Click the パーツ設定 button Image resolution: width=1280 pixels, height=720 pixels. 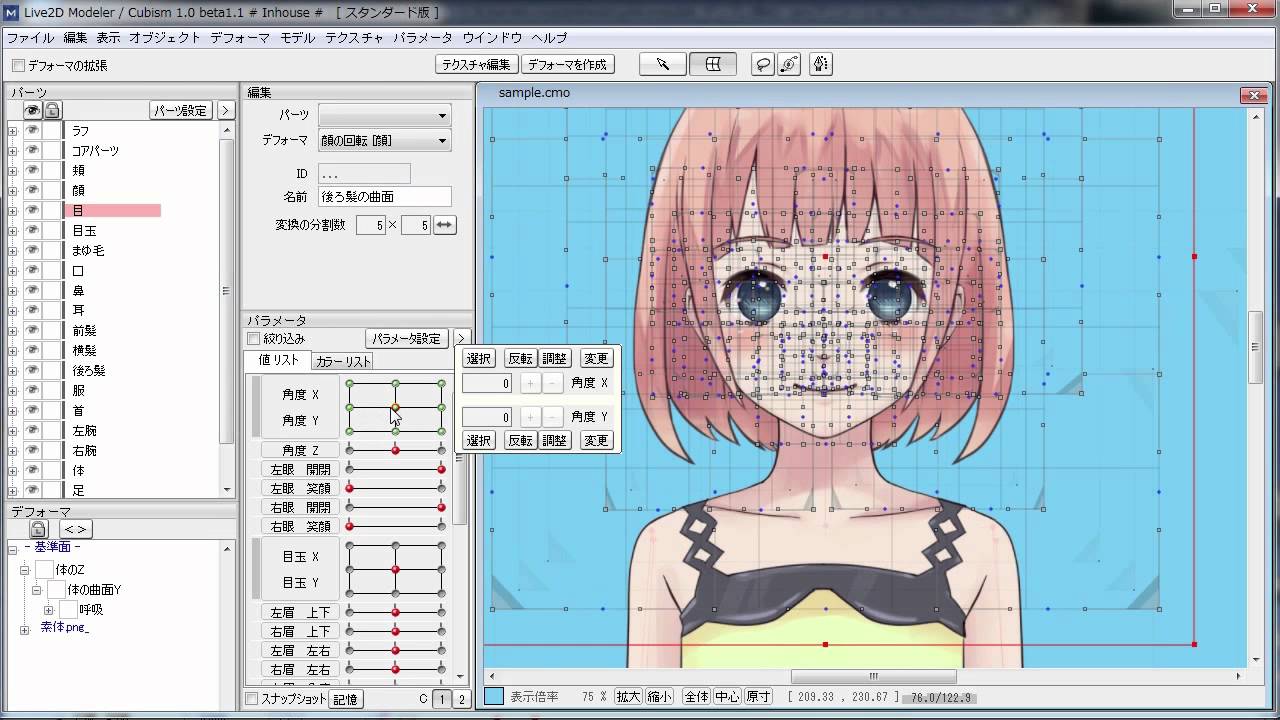pos(181,110)
